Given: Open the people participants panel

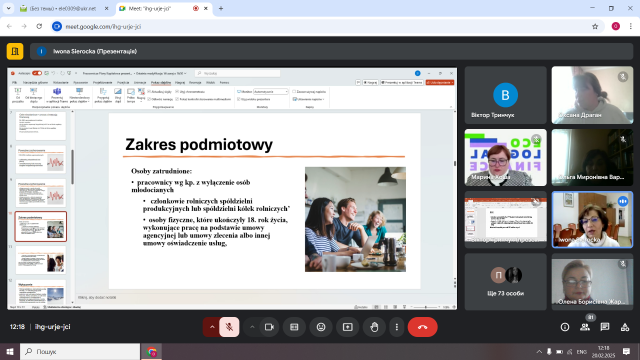Looking at the screenshot, I should tap(585, 327).
